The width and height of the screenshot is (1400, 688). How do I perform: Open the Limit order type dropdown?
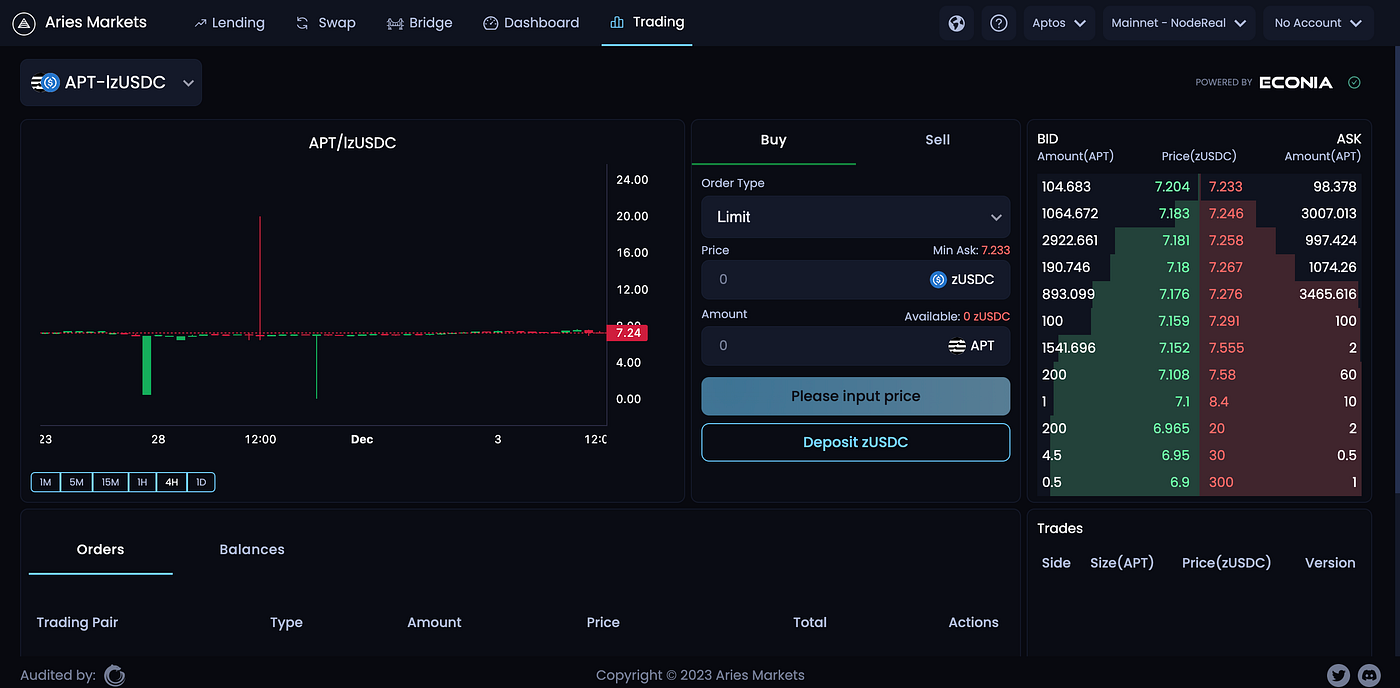click(856, 217)
